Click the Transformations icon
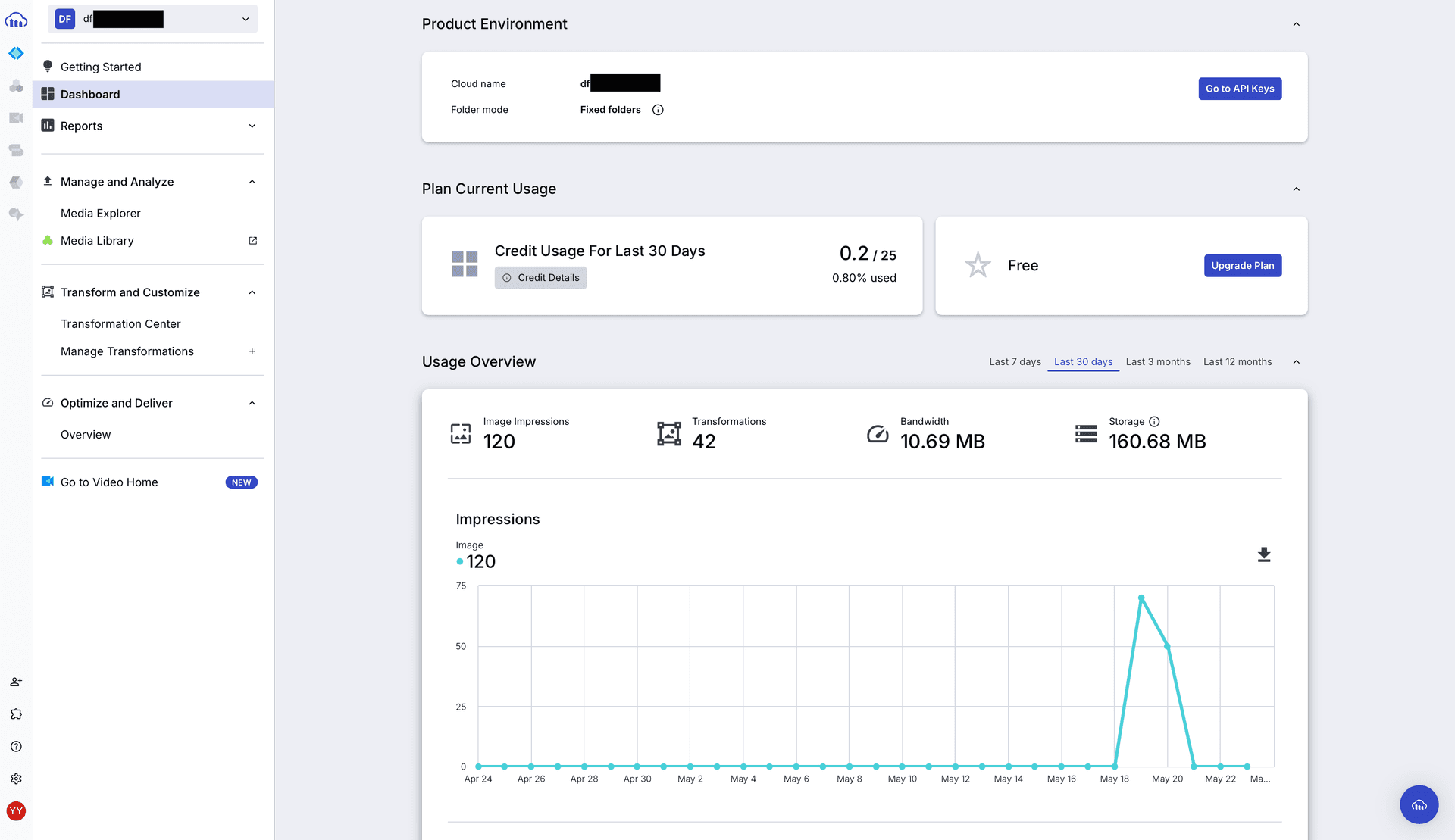Image resolution: width=1455 pixels, height=840 pixels. pos(669,433)
